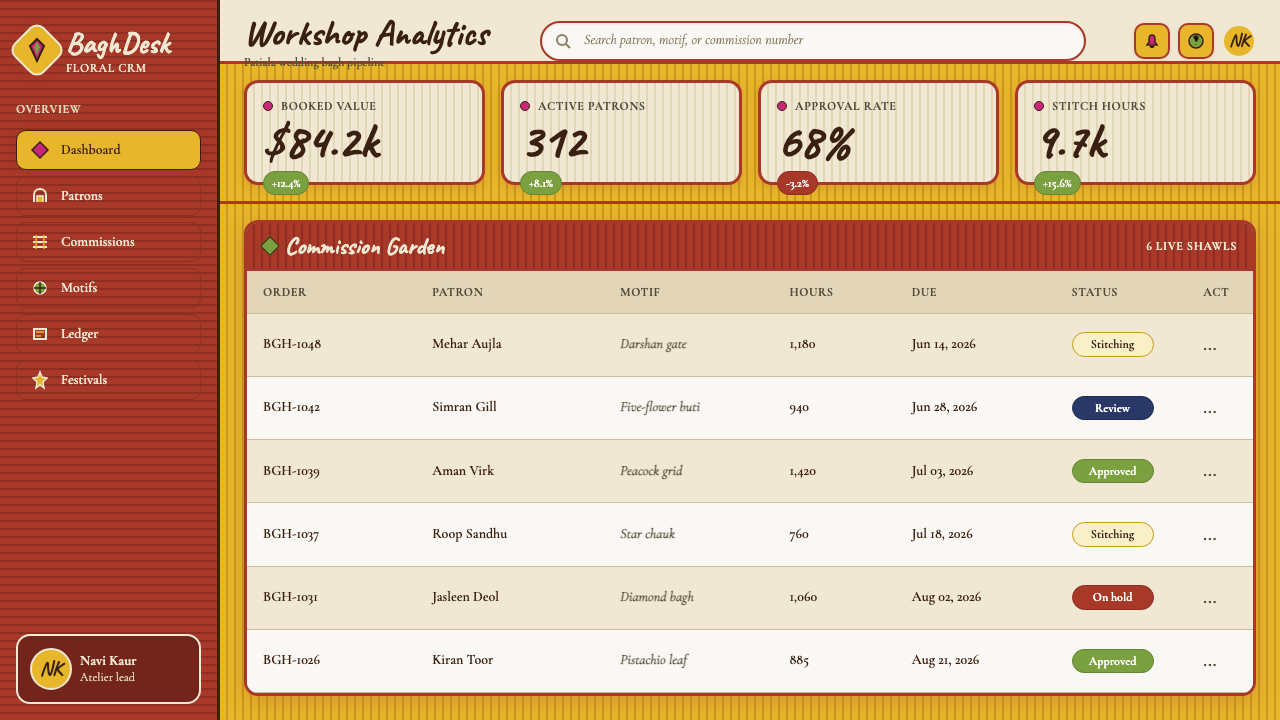Click the HOURS column header
1280x720 pixels.
point(811,292)
